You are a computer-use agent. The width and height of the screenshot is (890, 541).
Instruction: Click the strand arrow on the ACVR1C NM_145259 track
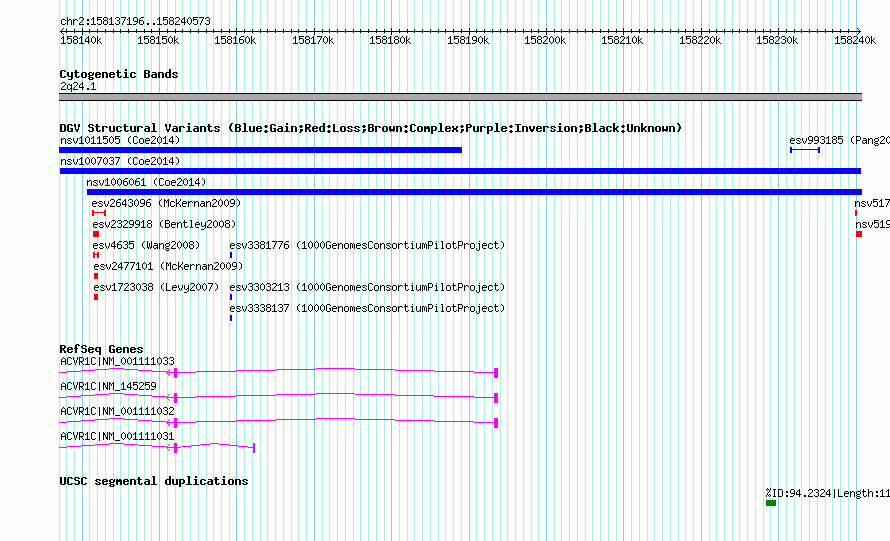point(169,398)
